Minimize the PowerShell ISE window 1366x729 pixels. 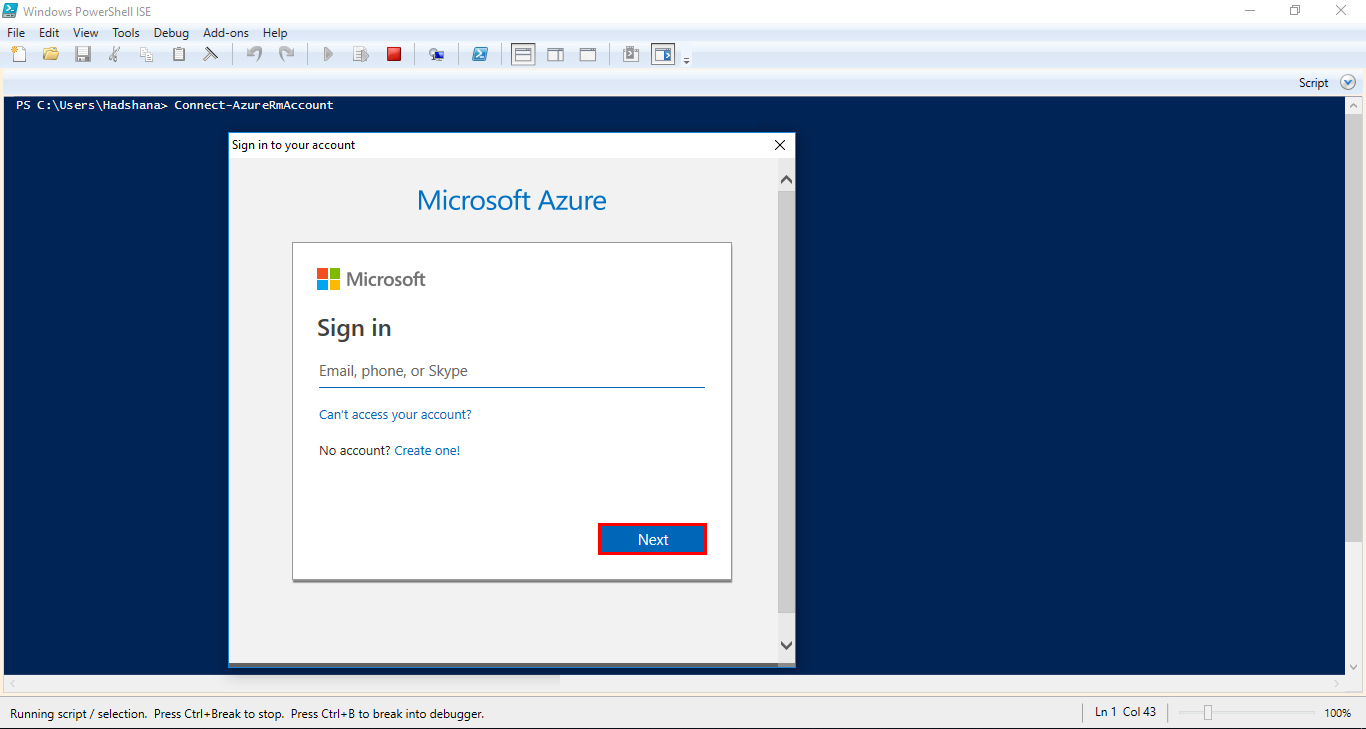(1250, 10)
